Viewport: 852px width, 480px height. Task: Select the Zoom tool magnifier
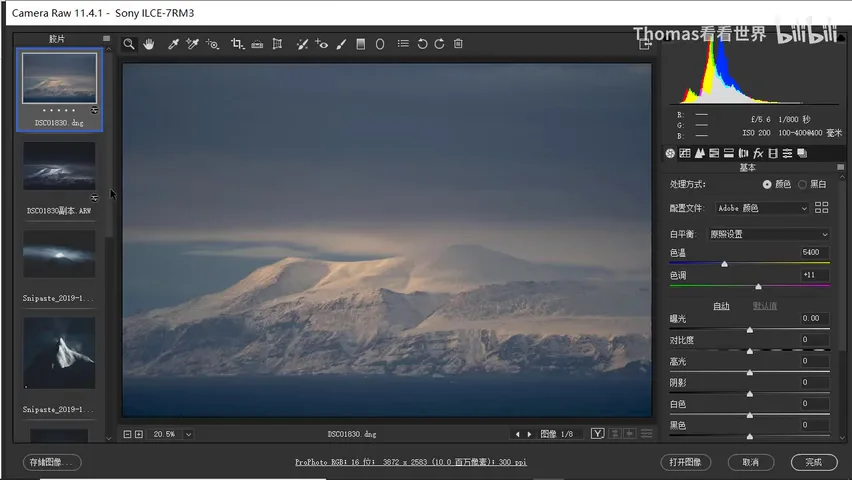click(129, 44)
